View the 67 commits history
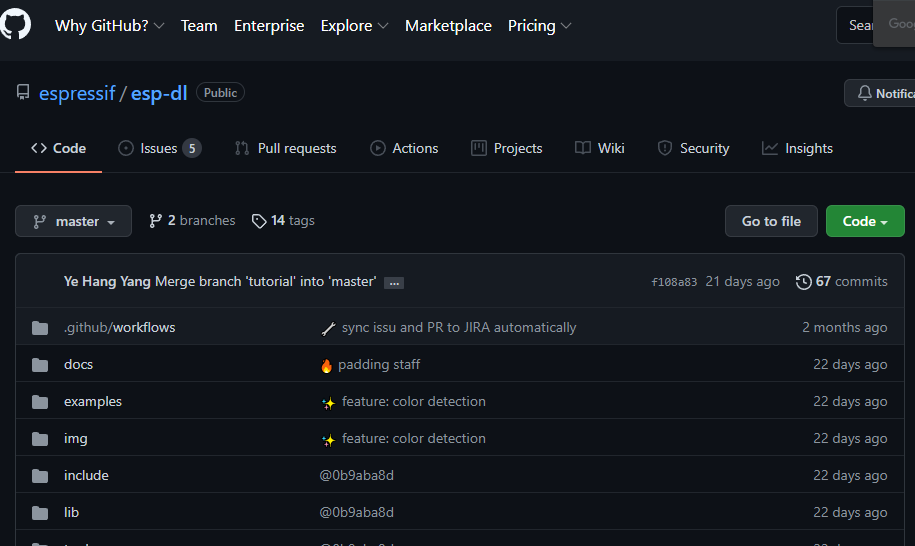 pos(841,282)
